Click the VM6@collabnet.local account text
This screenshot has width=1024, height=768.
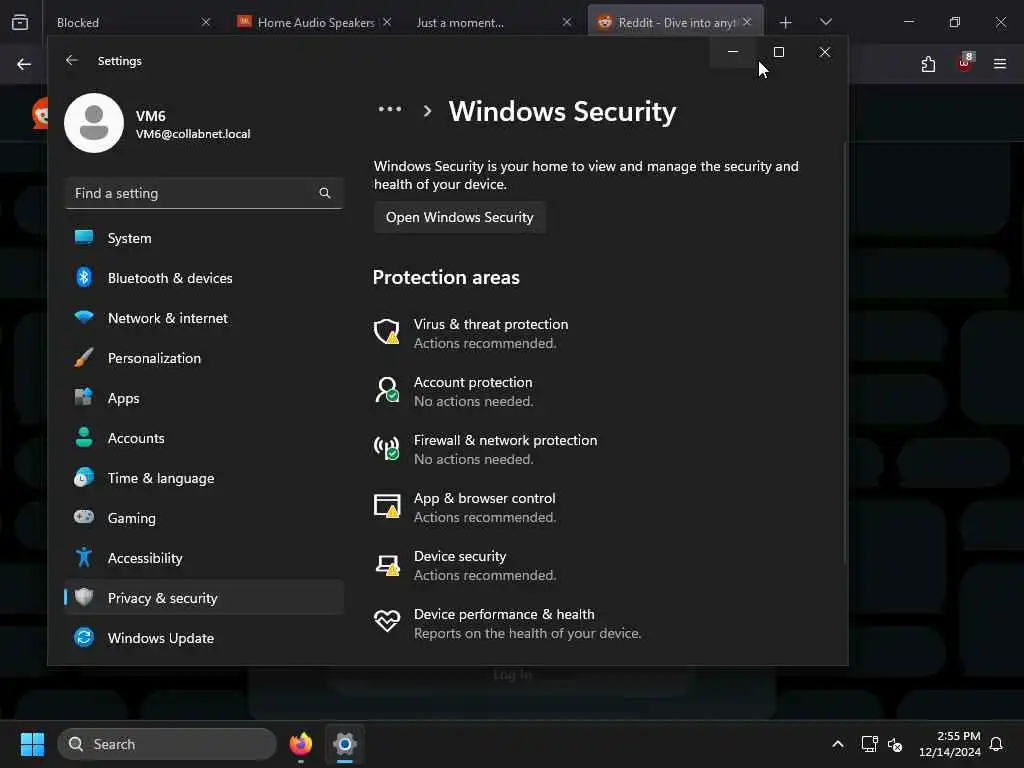coord(193,134)
